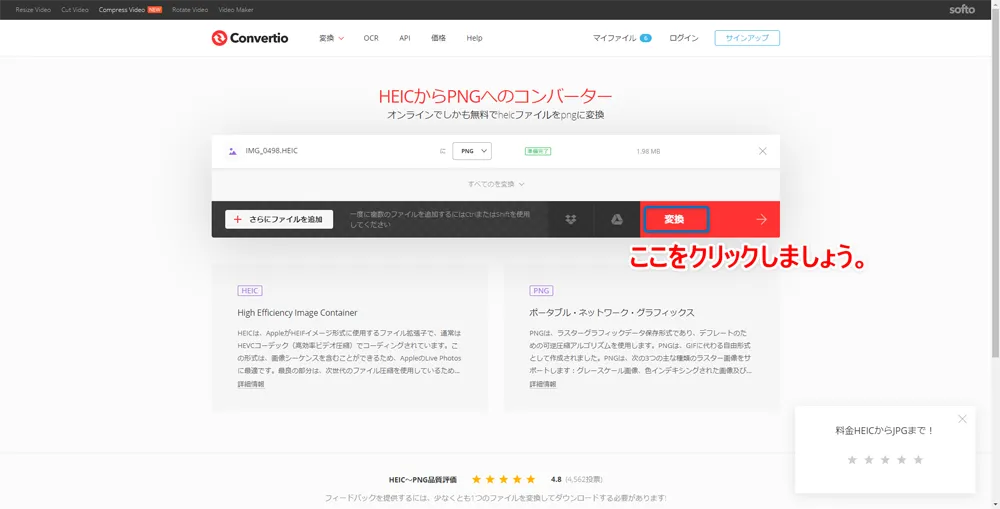The height and width of the screenshot is (509, 1000).
Task: Click the サインアップ button
Action: coord(747,38)
